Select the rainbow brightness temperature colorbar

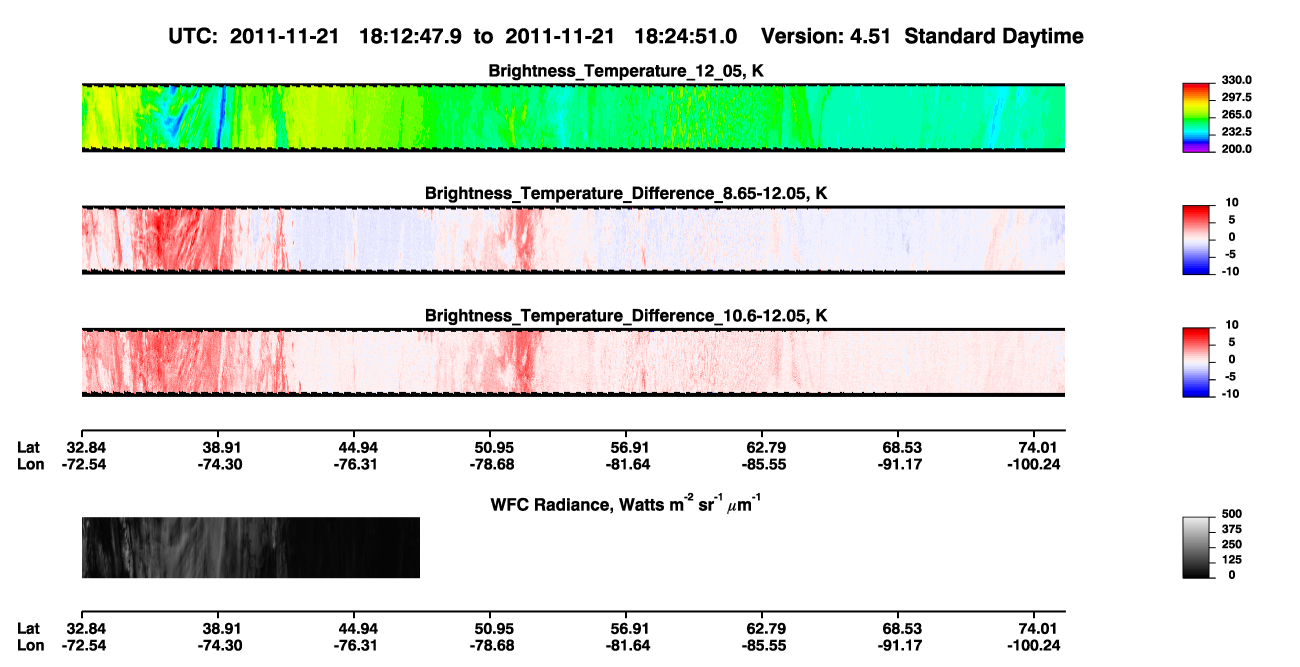point(1198,117)
